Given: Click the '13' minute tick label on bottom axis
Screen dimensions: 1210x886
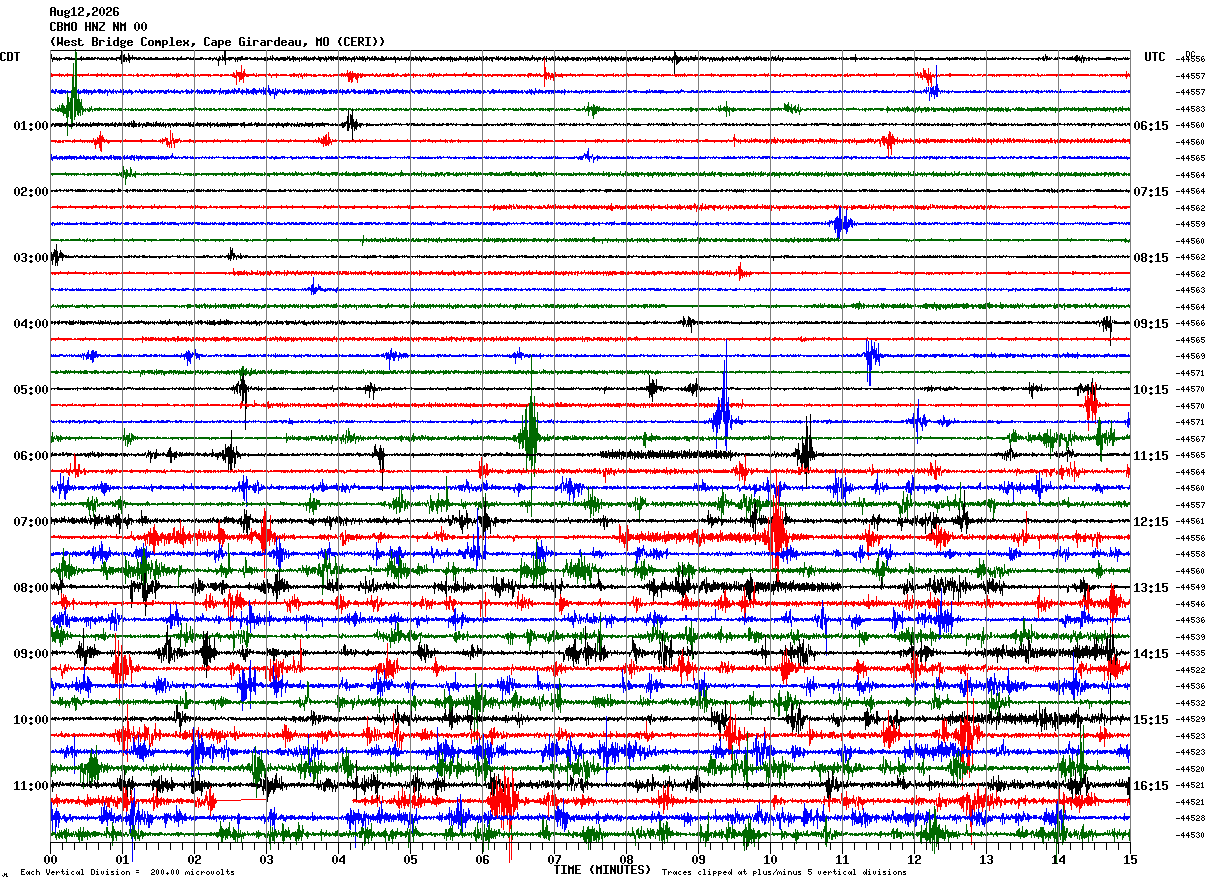Looking at the screenshot, I should [987, 860].
